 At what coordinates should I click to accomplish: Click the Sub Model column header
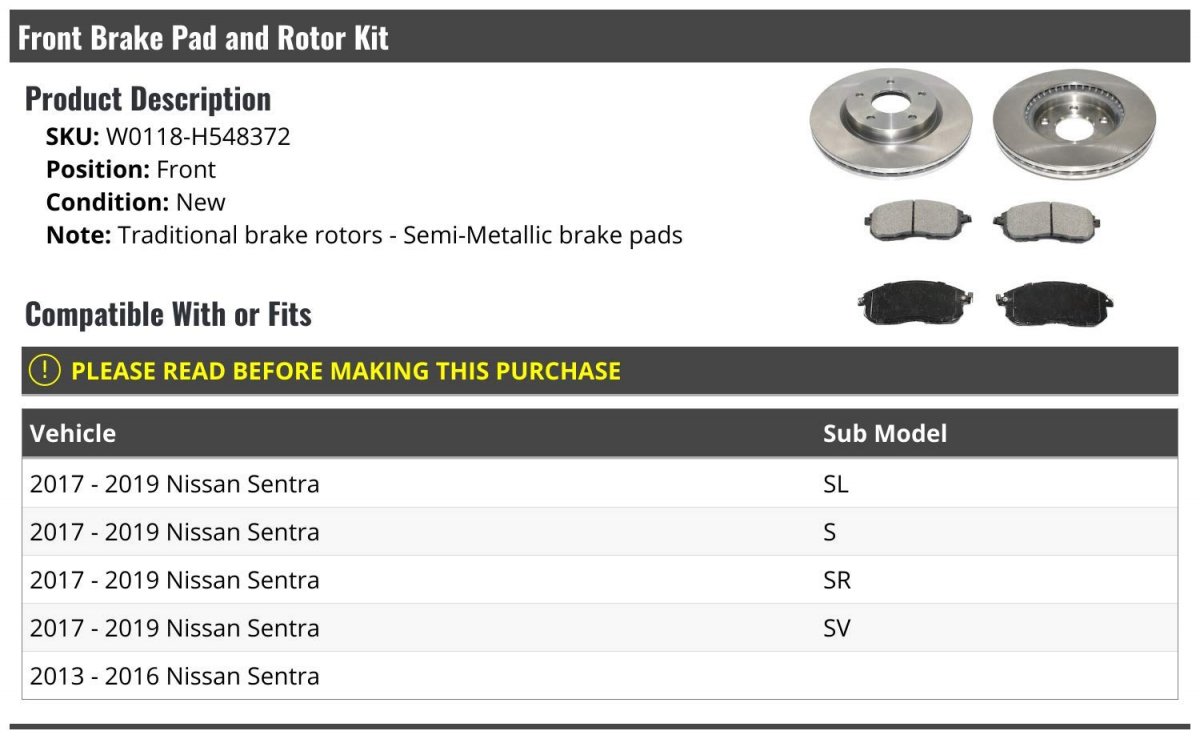pos(885,434)
